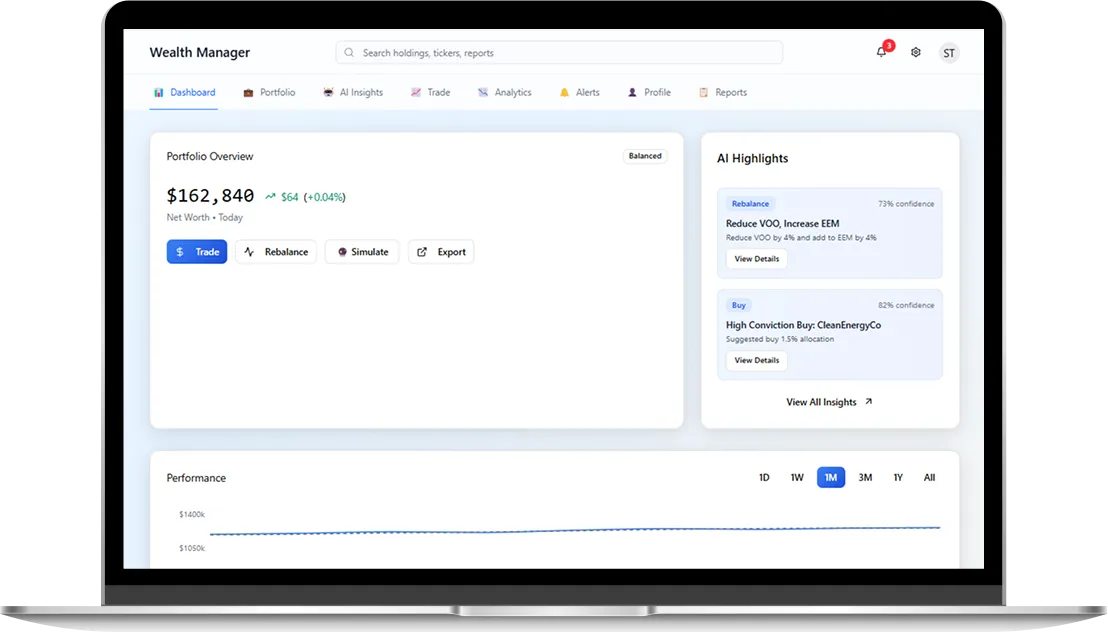Click the Suggested buy 1.5% allocation text
The height and width of the screenshot is (632, 1108).
click(x=779, y=339)
